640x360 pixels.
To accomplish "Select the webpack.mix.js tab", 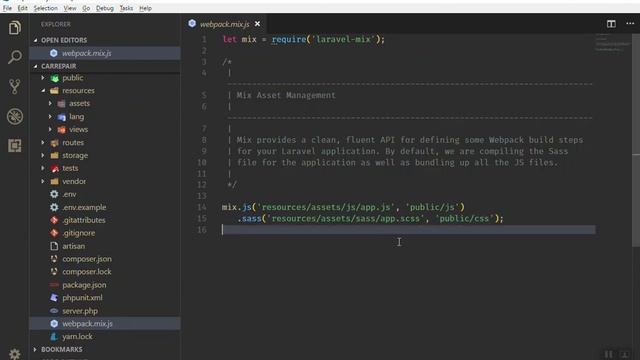I will 224,24.
